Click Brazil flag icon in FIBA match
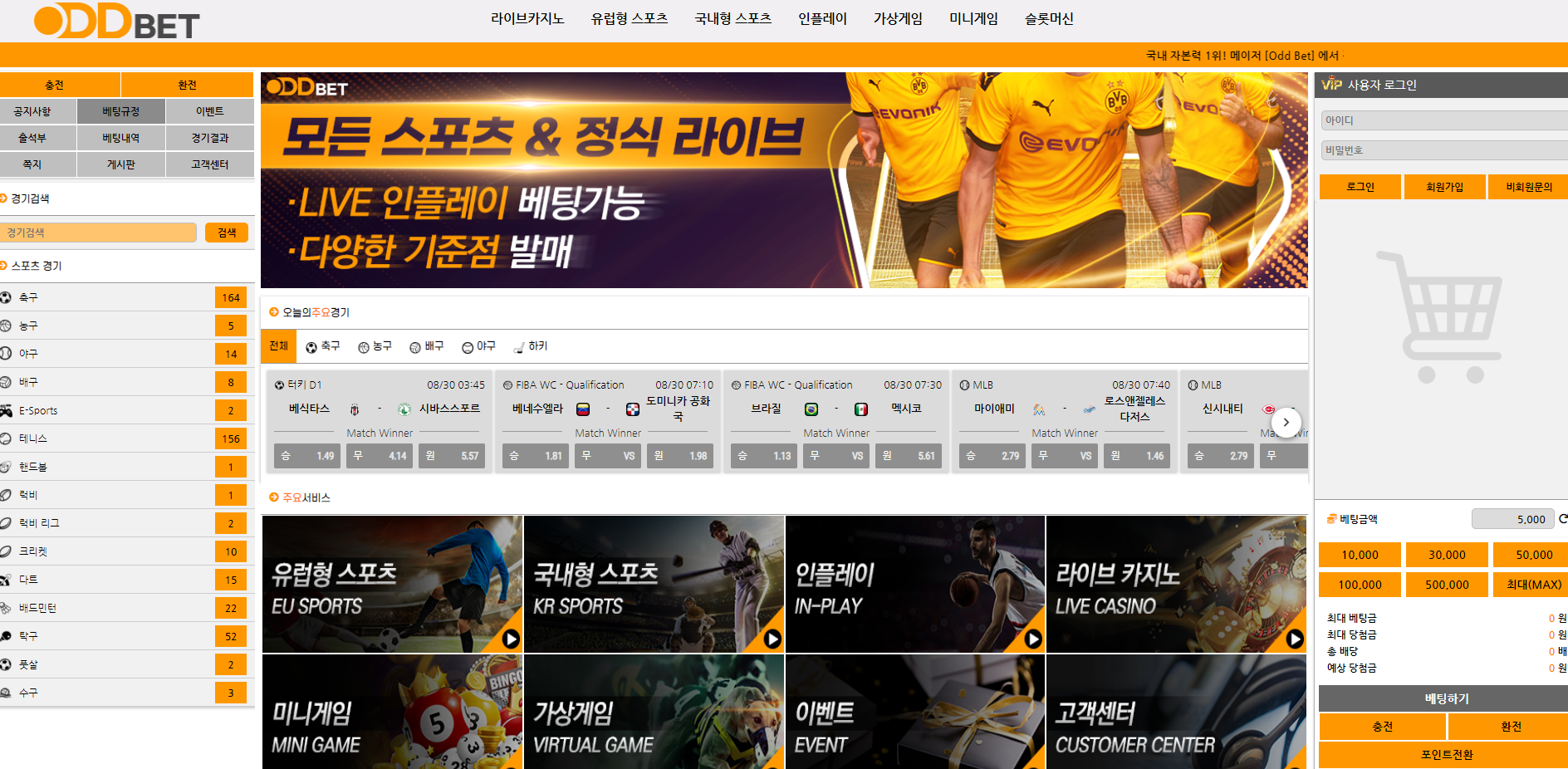The width and height of the screenshot is (1568, 769). [811, 409]
